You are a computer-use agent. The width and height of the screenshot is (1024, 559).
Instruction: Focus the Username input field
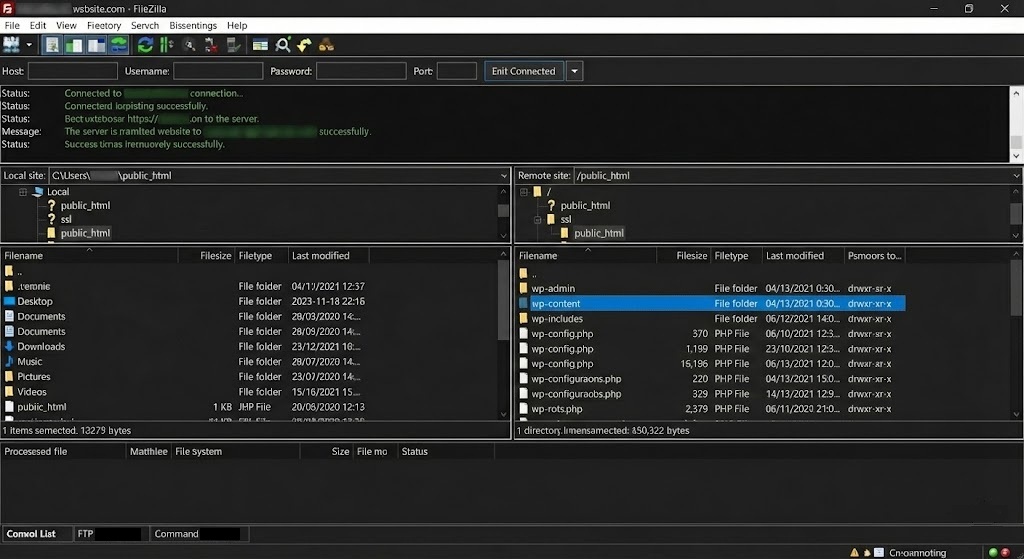pos(218,71)
